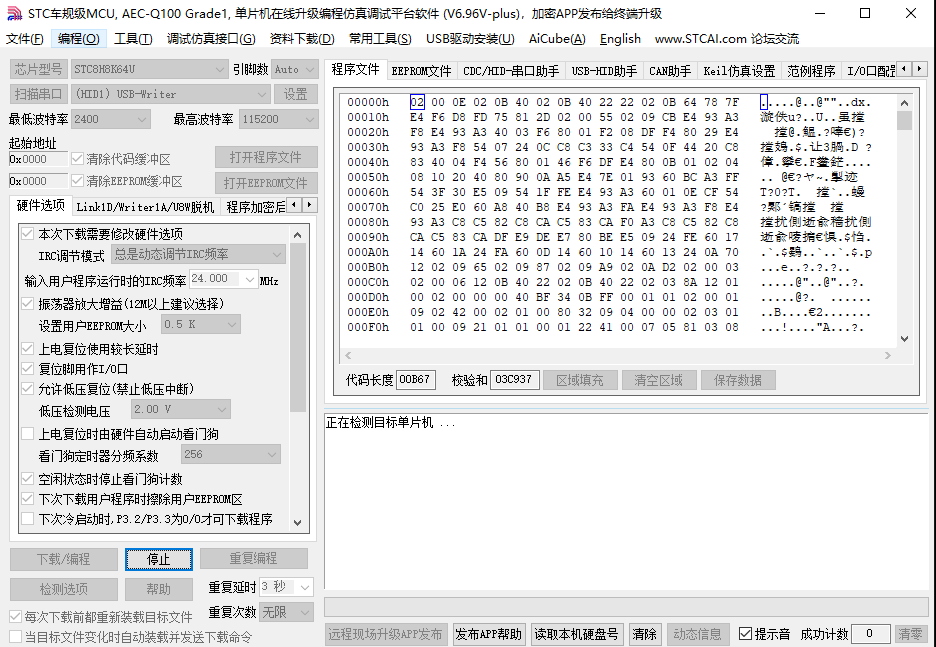Toggle 每次下载前都重新装载目标文件
The width and height of the screenshot is (936, 647).
tap(16, 617)
